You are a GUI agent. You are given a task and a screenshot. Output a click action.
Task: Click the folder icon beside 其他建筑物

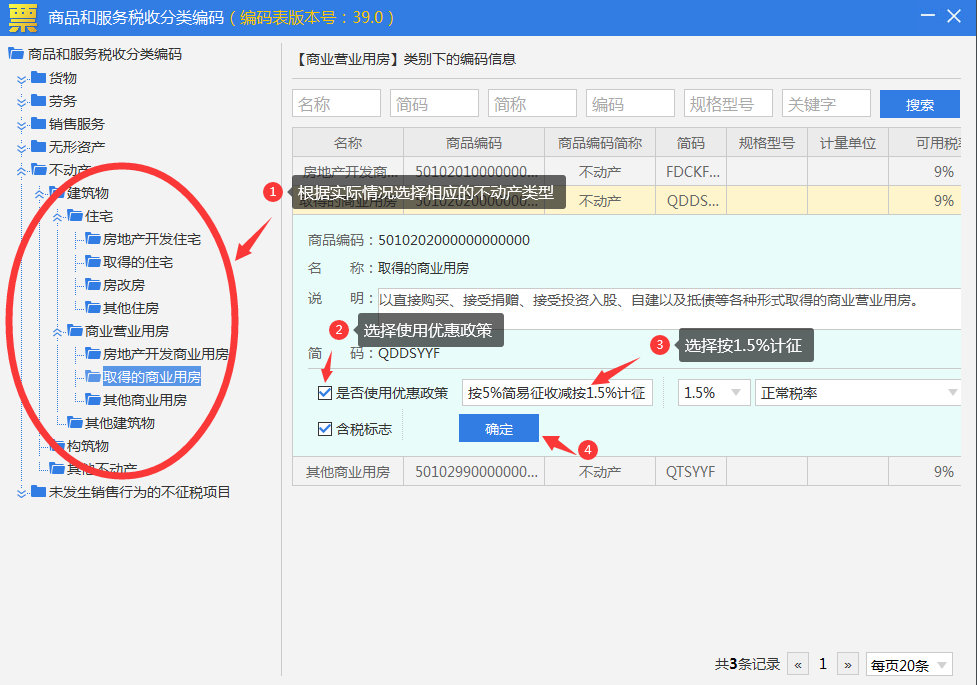[x=75, y=423]
